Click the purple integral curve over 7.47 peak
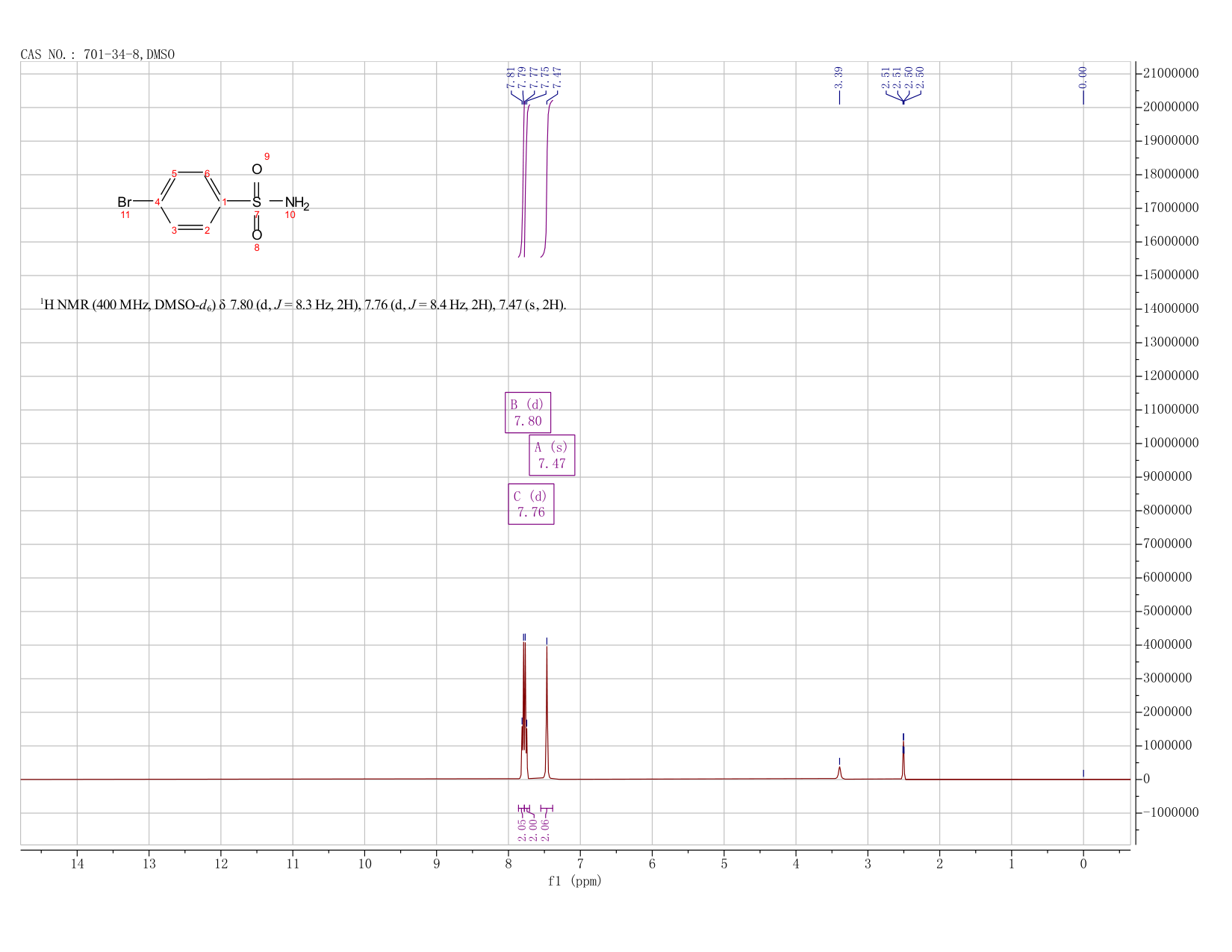The image size is (1232, 952). pyautogui.click(x=547, y=179)
